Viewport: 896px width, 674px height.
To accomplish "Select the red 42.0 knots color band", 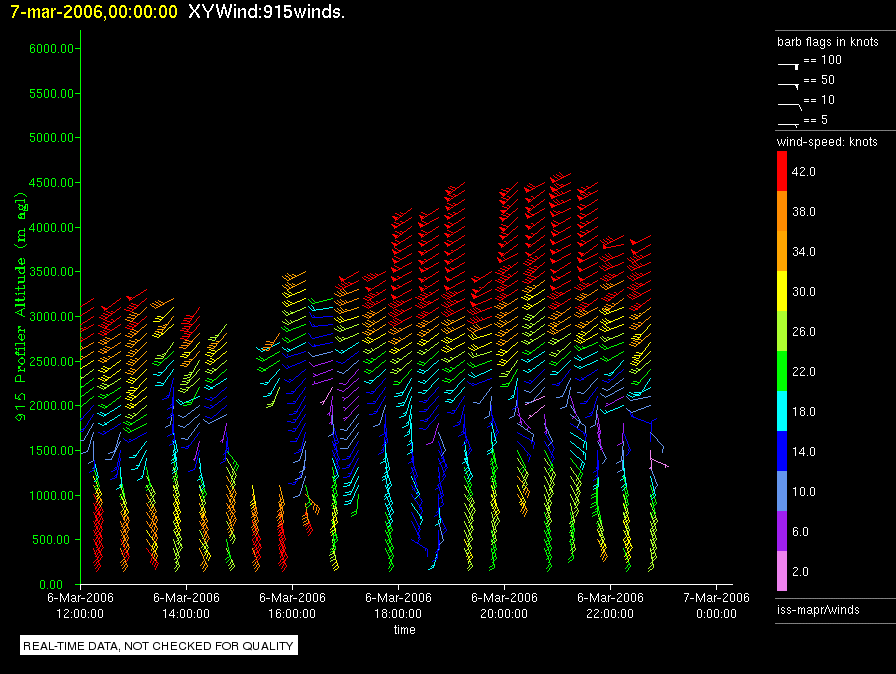I will point(782,172).
